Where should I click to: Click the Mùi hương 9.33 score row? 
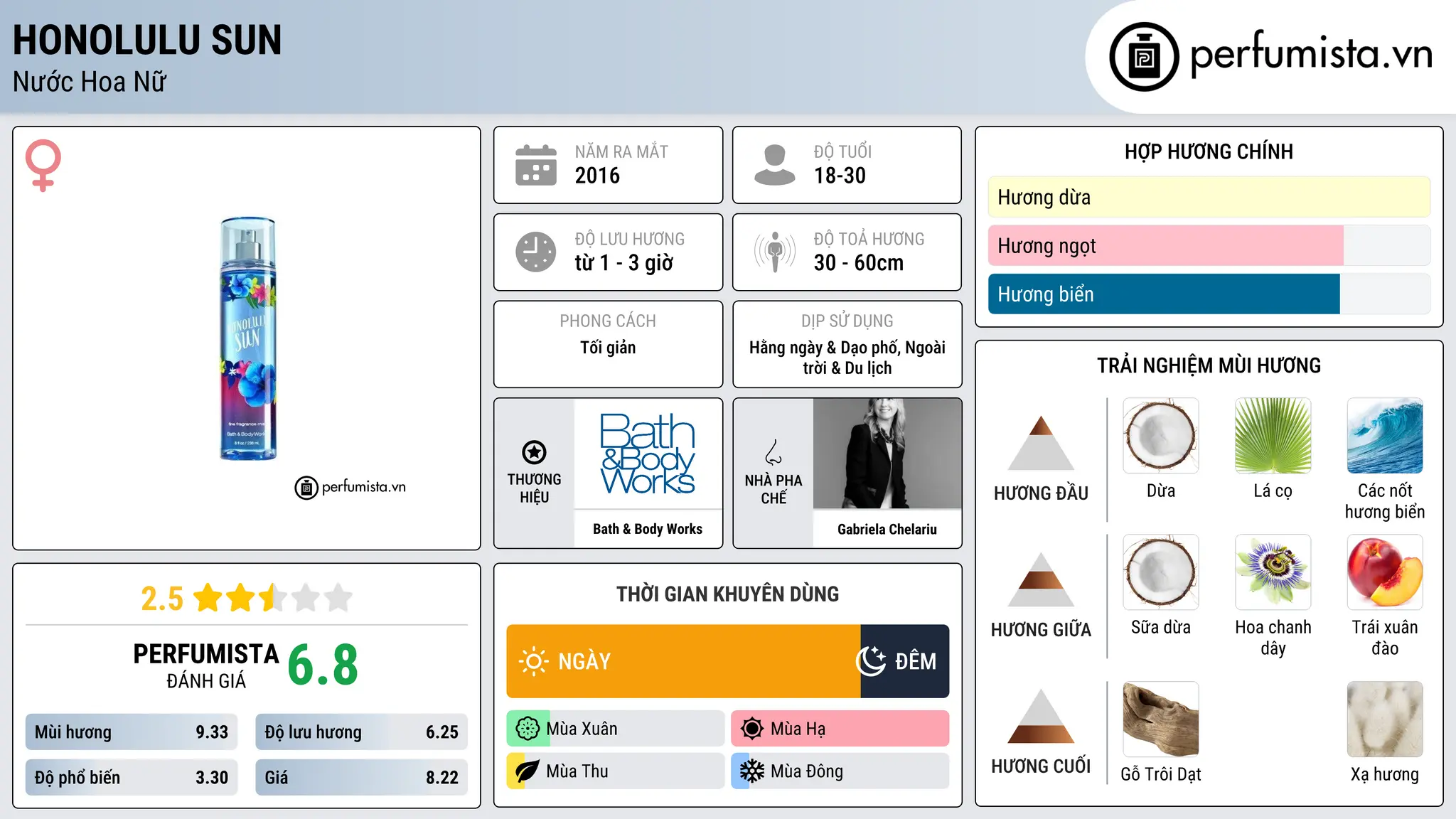pos(132,732)
